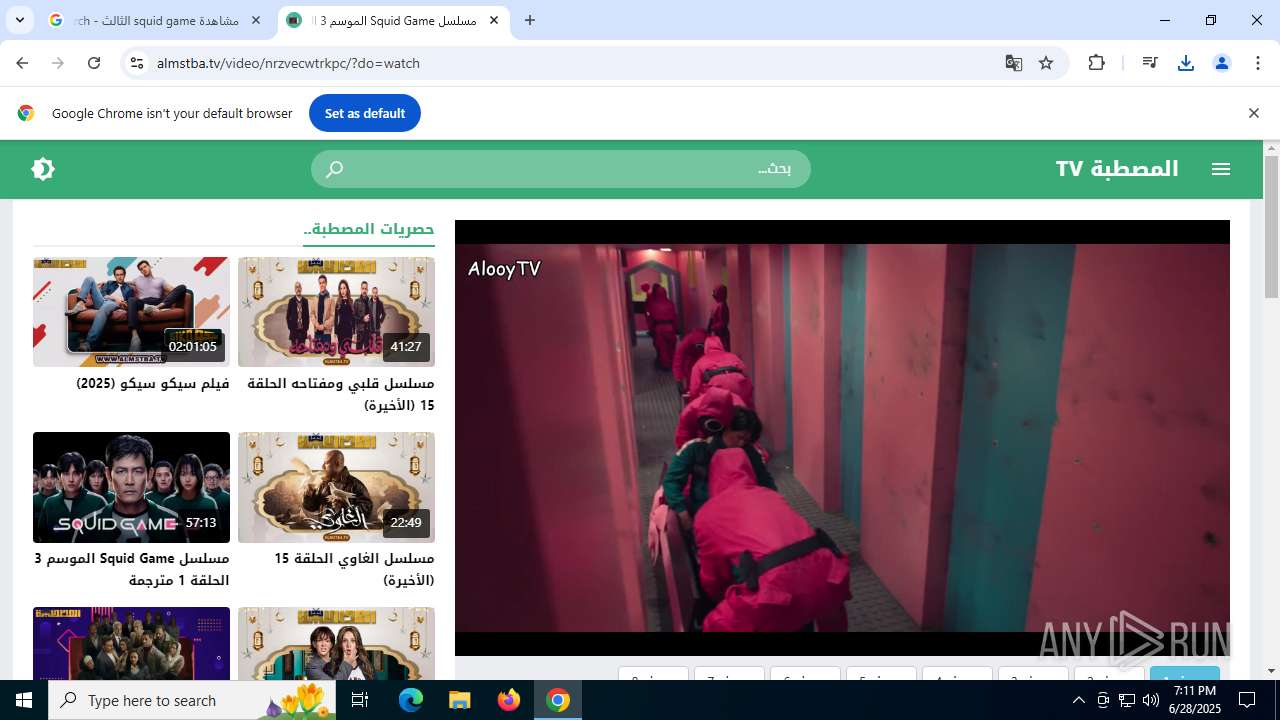Launch Microsoft Edge from taskbar
The height and width of the screenshot is (720, 1280).
pyautogui.click(x=411, y=700)
